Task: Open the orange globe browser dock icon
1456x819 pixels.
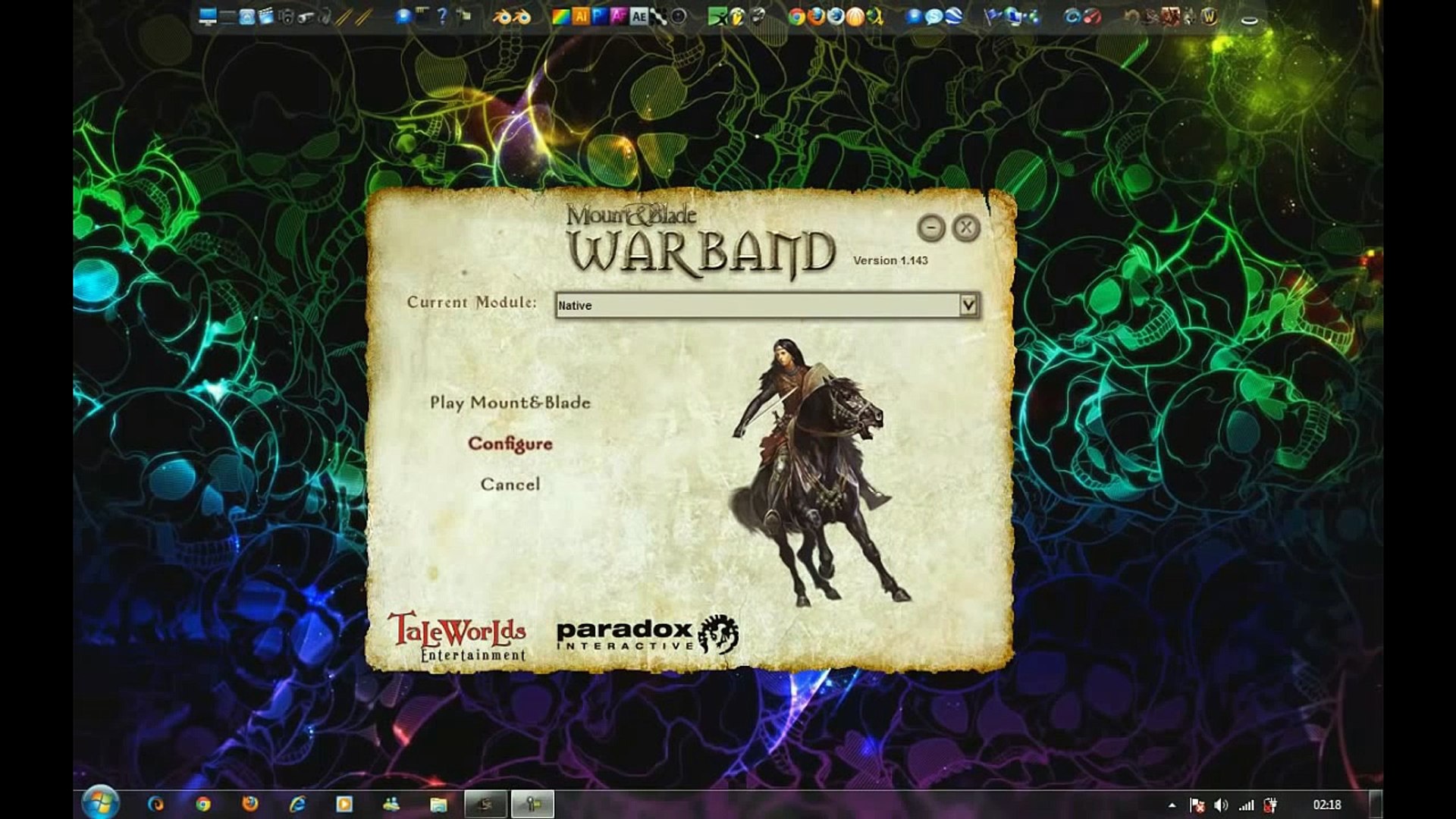Action: tap(855, 16)
